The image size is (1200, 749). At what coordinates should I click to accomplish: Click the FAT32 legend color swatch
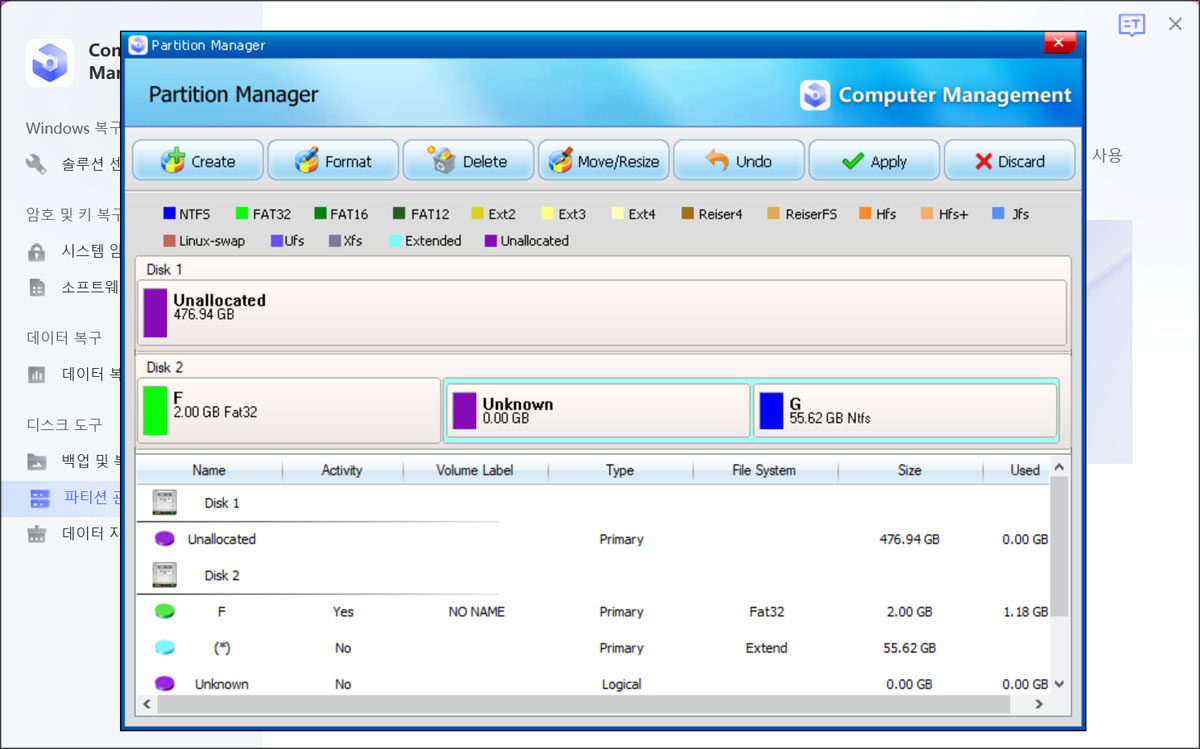242,214
